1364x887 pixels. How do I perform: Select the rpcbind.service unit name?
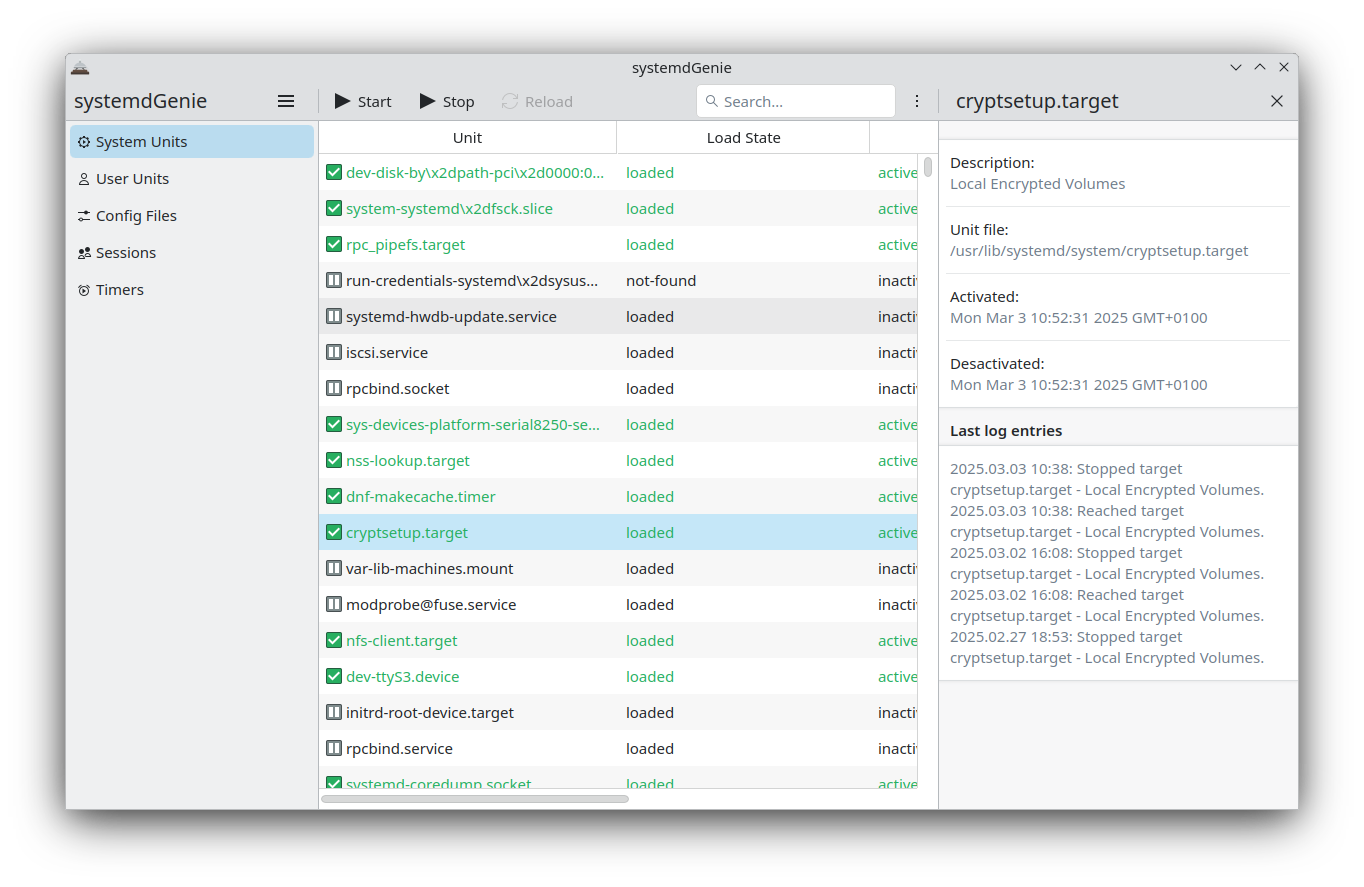(x=399, y=749)
